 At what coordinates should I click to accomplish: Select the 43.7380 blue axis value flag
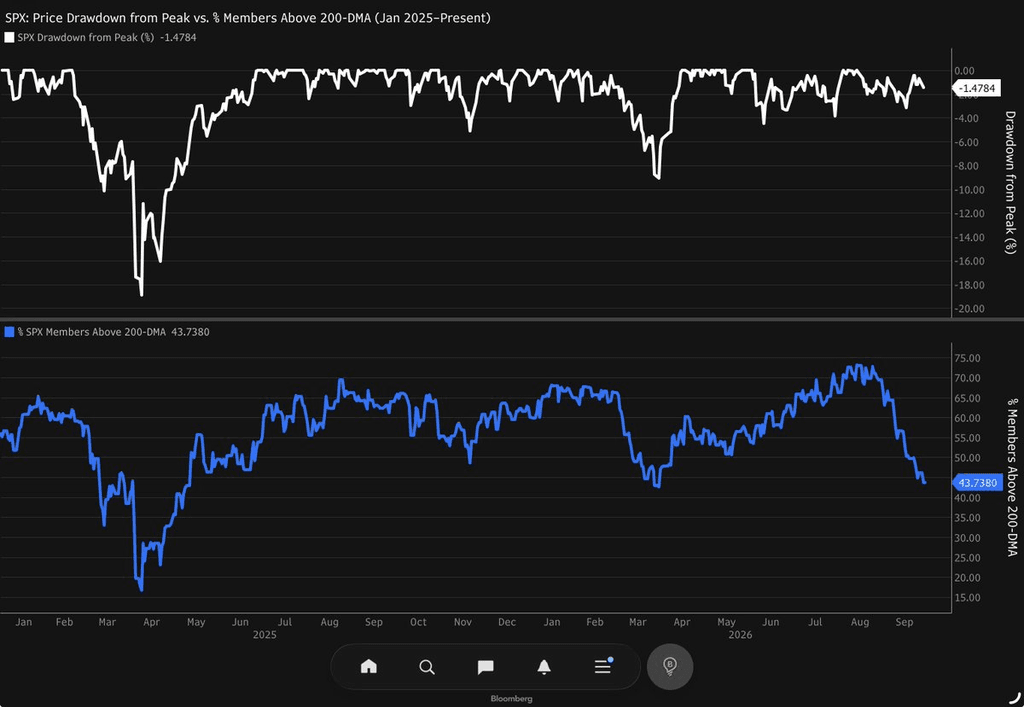pyautogui.click(x=976, y=482)
